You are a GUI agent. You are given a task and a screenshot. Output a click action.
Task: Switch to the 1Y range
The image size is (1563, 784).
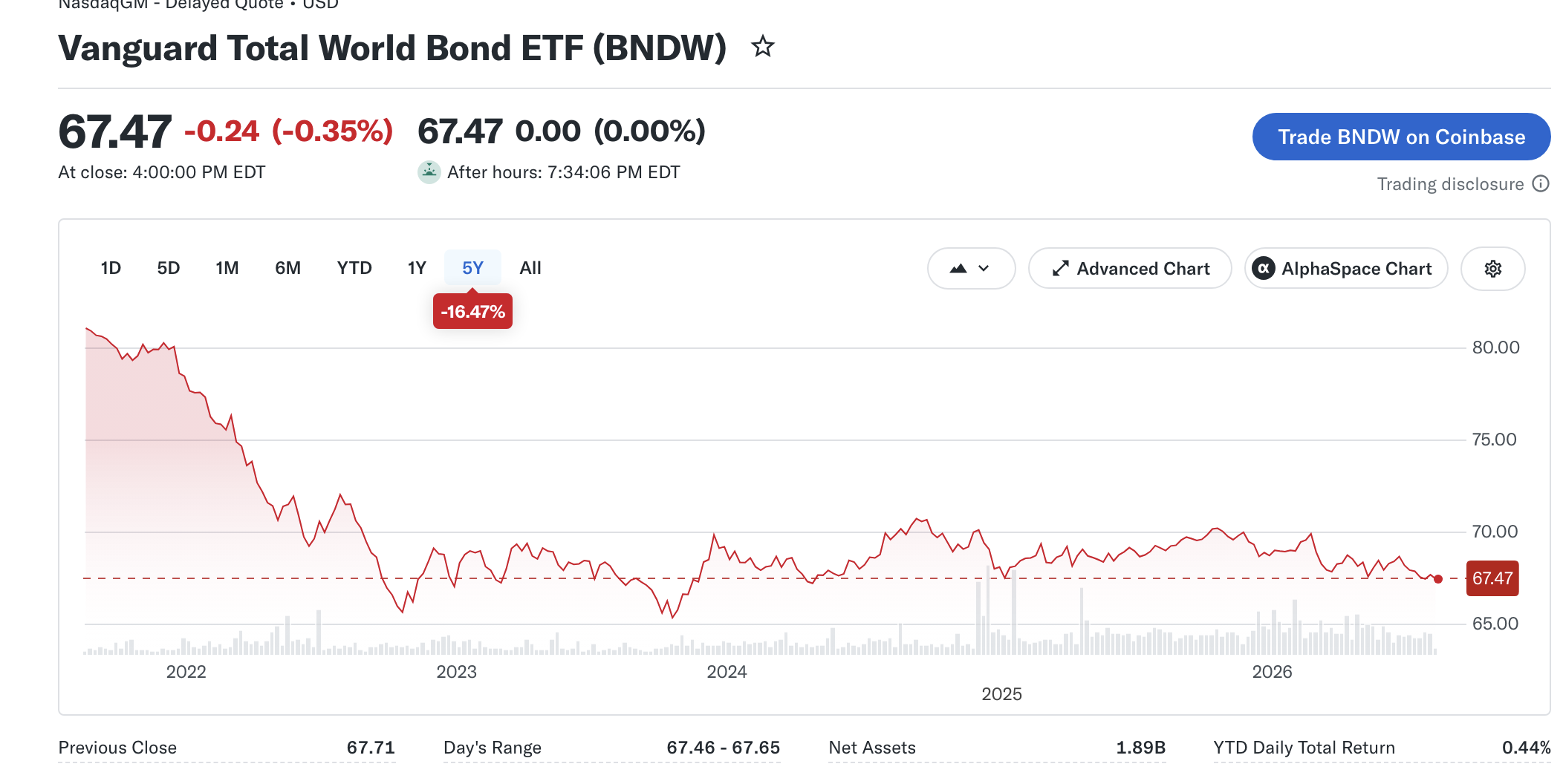pyautogui.click(x=417, y=268)
